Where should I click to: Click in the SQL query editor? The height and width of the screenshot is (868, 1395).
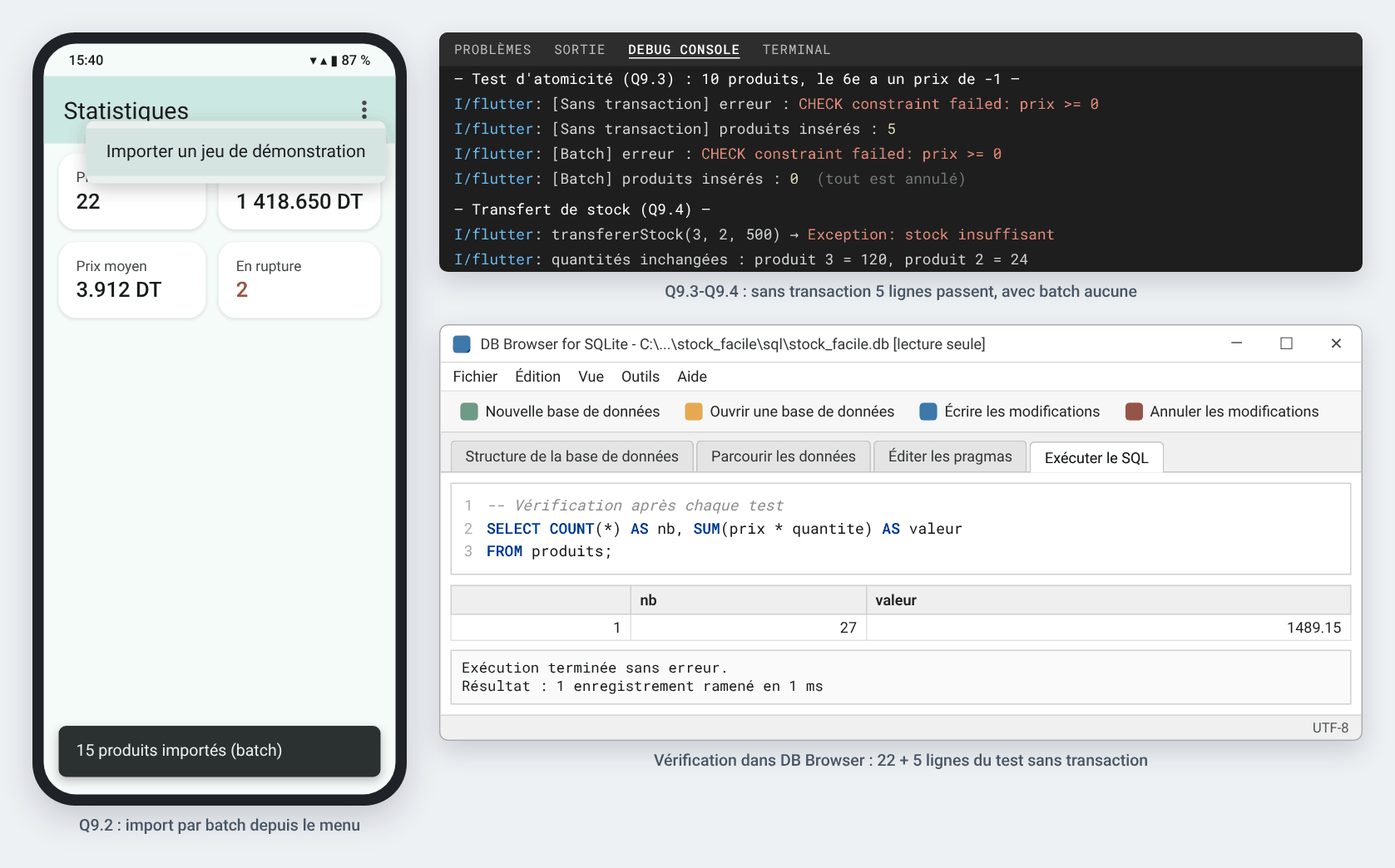click(901, 529)
